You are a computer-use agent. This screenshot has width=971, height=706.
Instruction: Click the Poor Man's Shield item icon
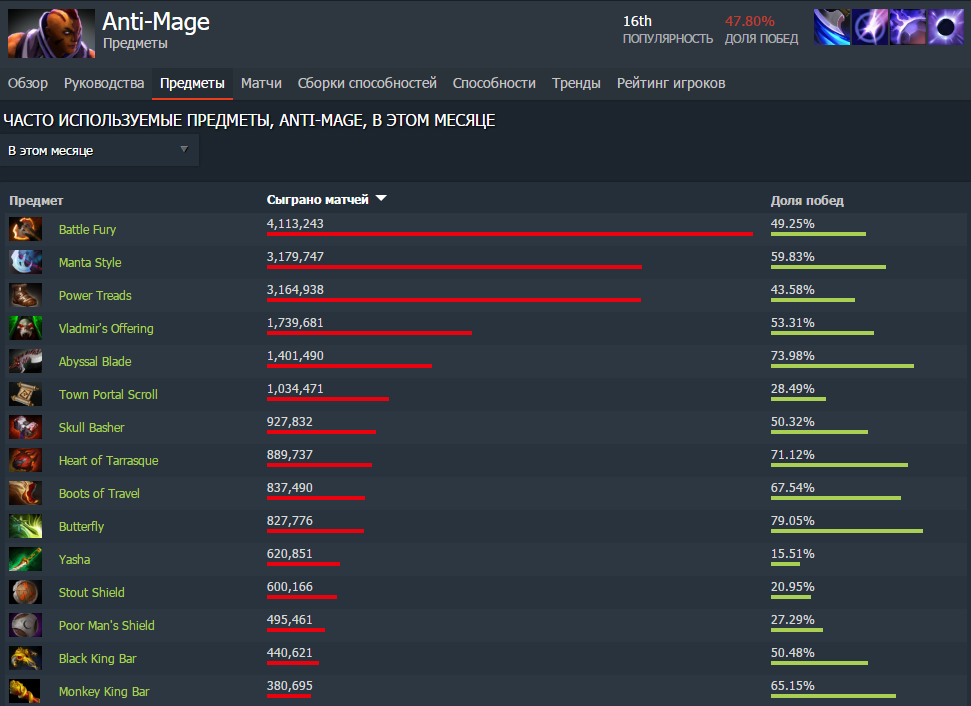(x=25, y=625)
